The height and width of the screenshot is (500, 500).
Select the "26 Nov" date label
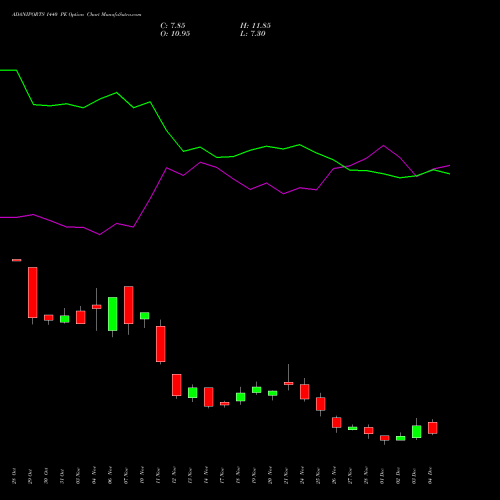point(334,475)
